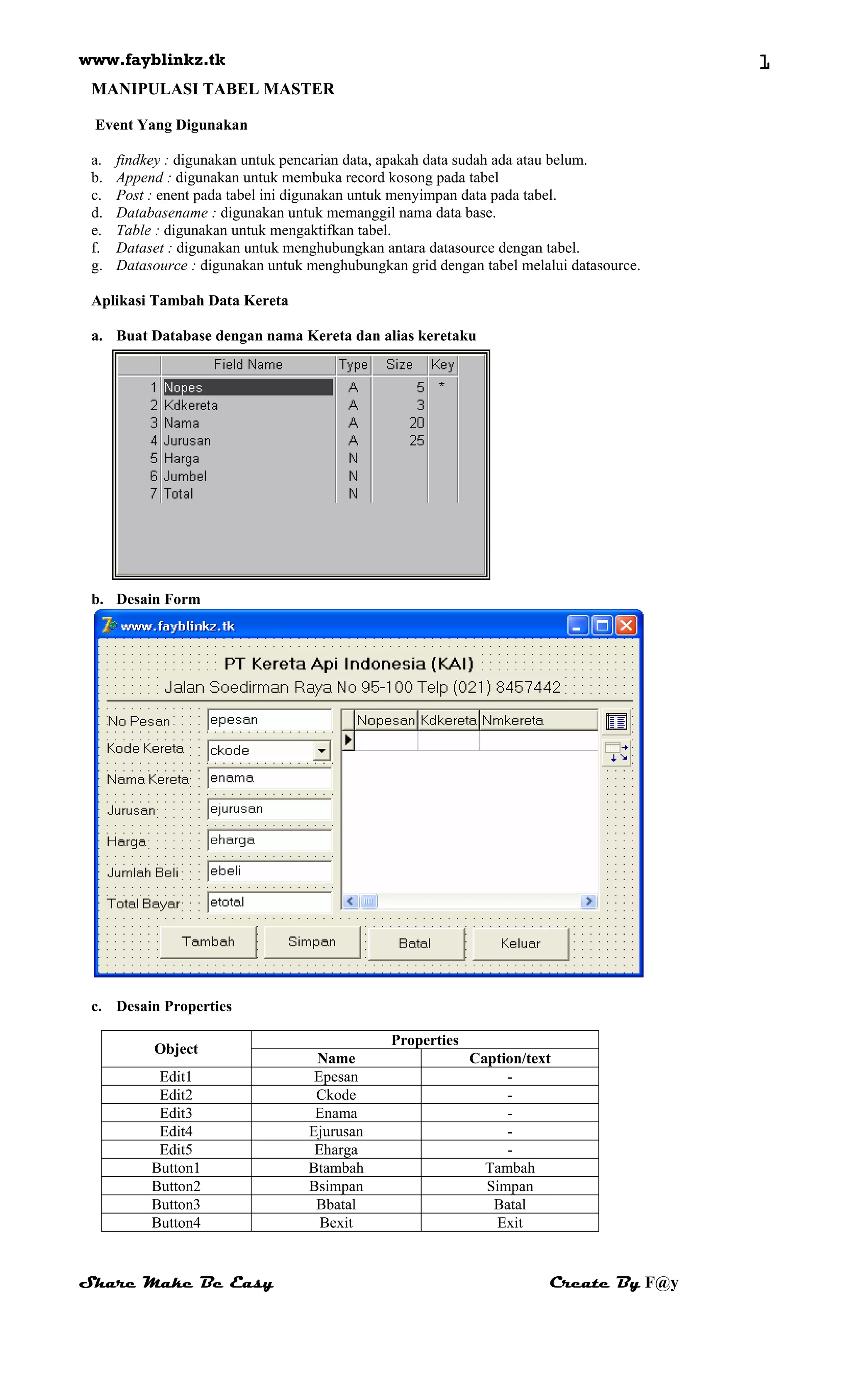The image size is (850, 1400).
Task: Click the etotal edit field
Action: (269, 902)
